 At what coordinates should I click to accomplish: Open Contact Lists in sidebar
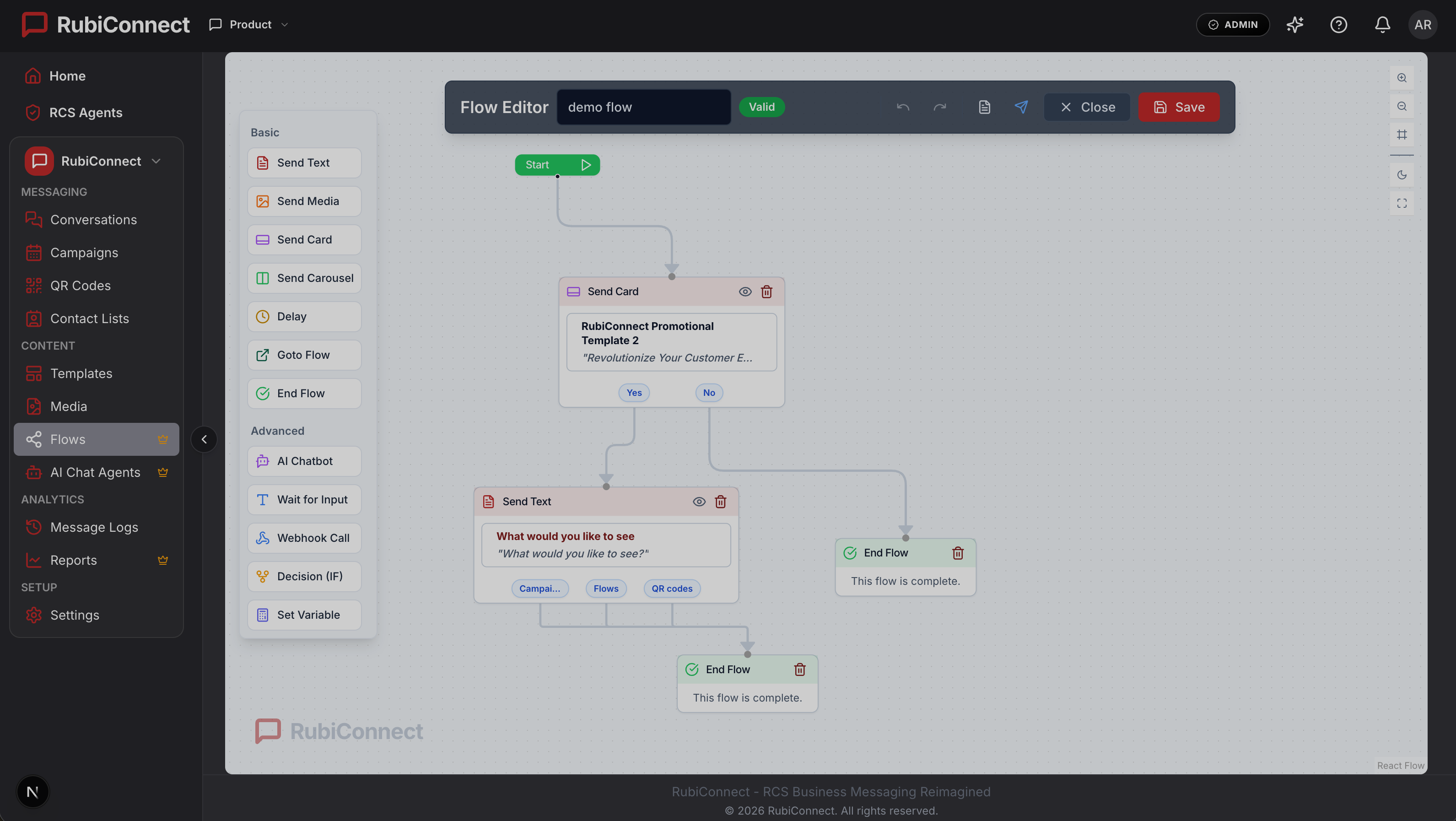tap(96, 319)
